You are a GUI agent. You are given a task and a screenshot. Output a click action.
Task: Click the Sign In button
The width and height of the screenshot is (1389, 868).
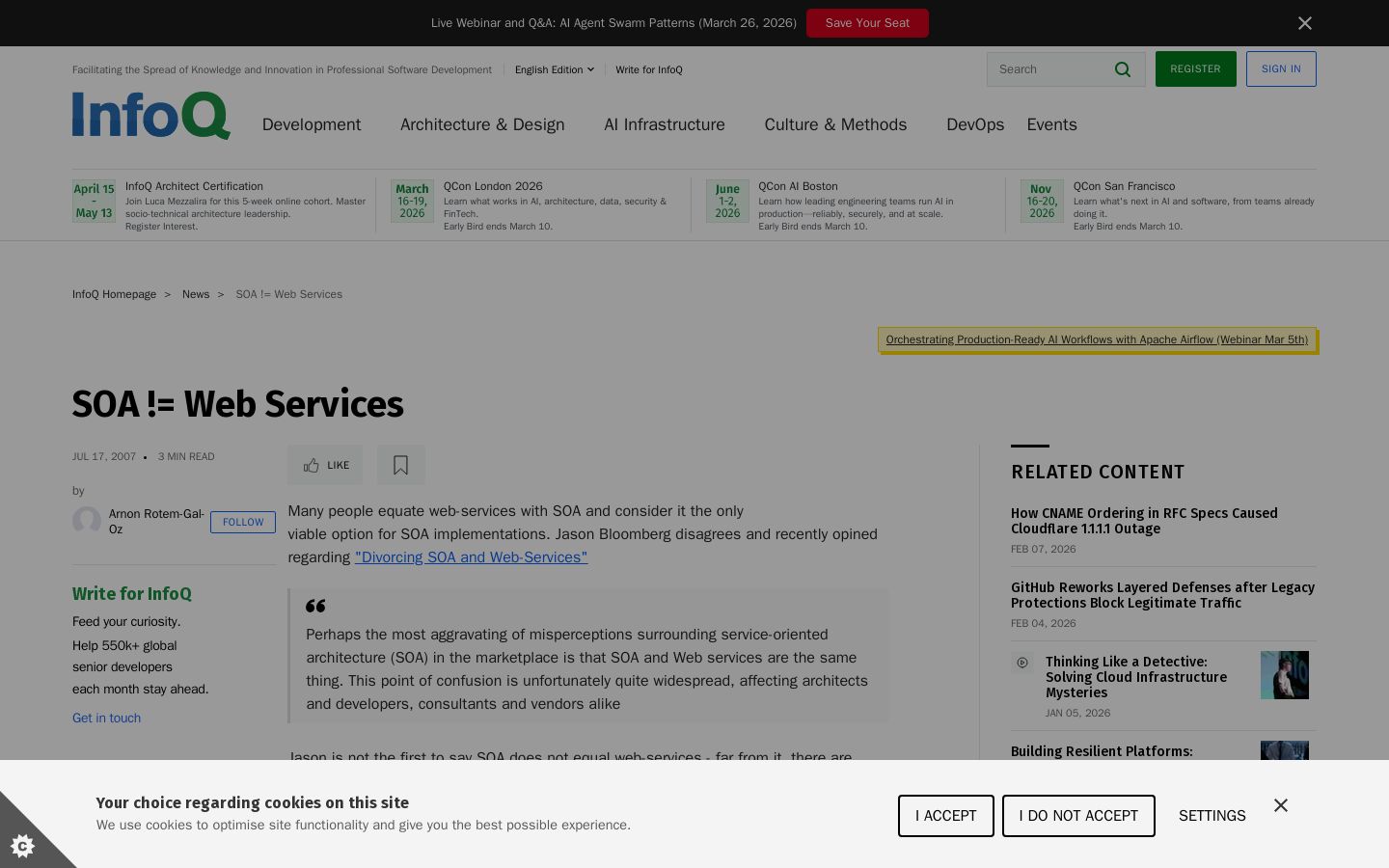1281,69
